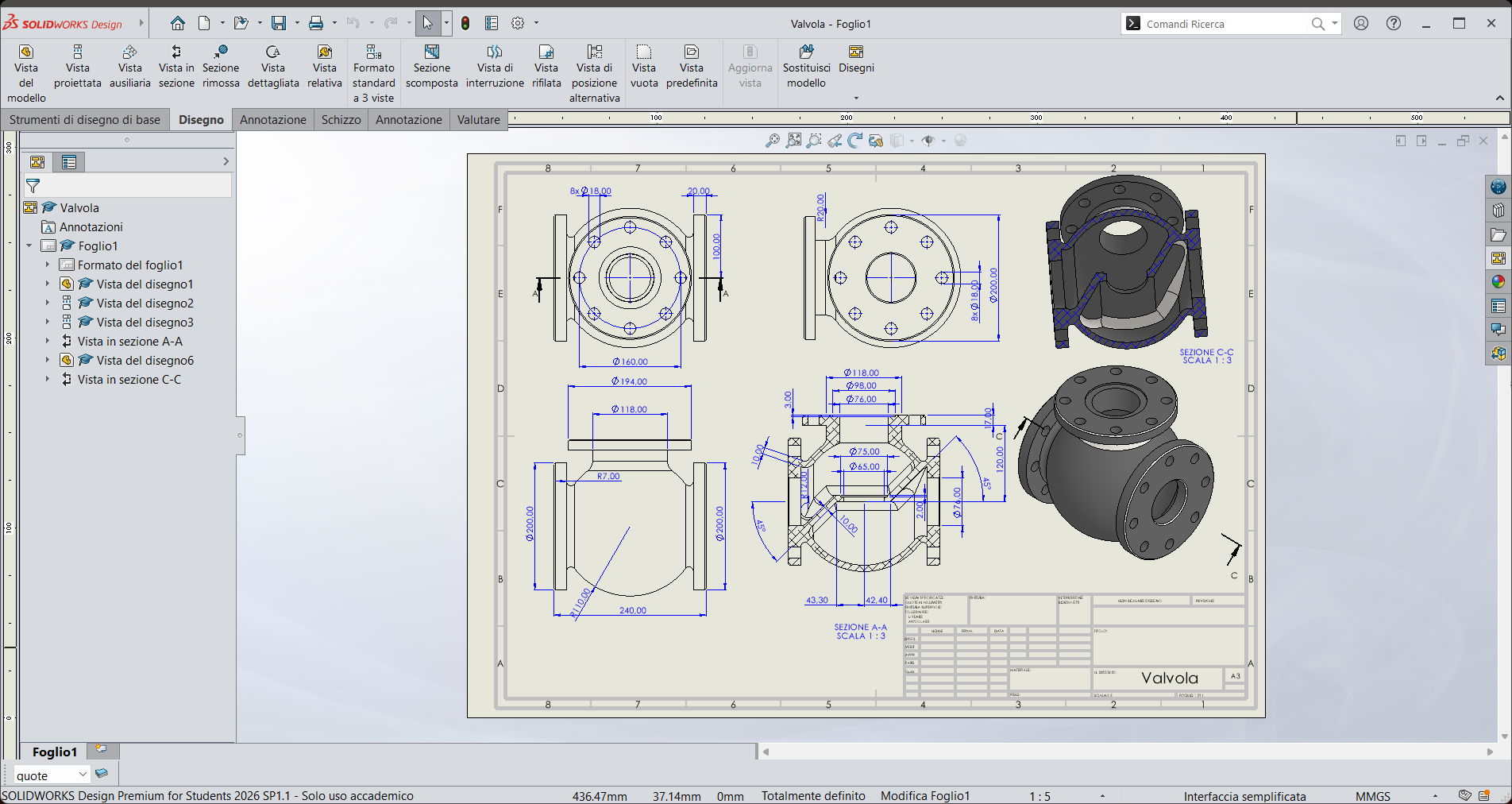Collapse the Foglio1 tree node
The width and height of the screenshot is (1512, 804).
point(29,246)
